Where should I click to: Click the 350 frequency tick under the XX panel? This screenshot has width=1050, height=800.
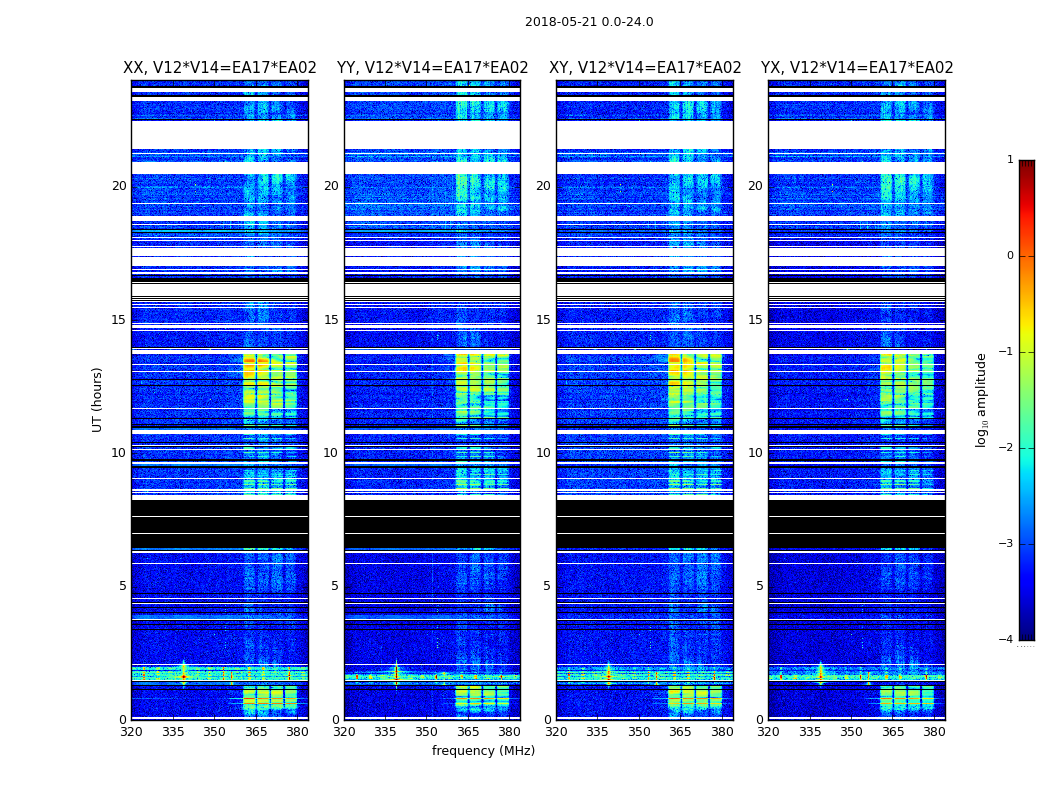coord(214,732)
